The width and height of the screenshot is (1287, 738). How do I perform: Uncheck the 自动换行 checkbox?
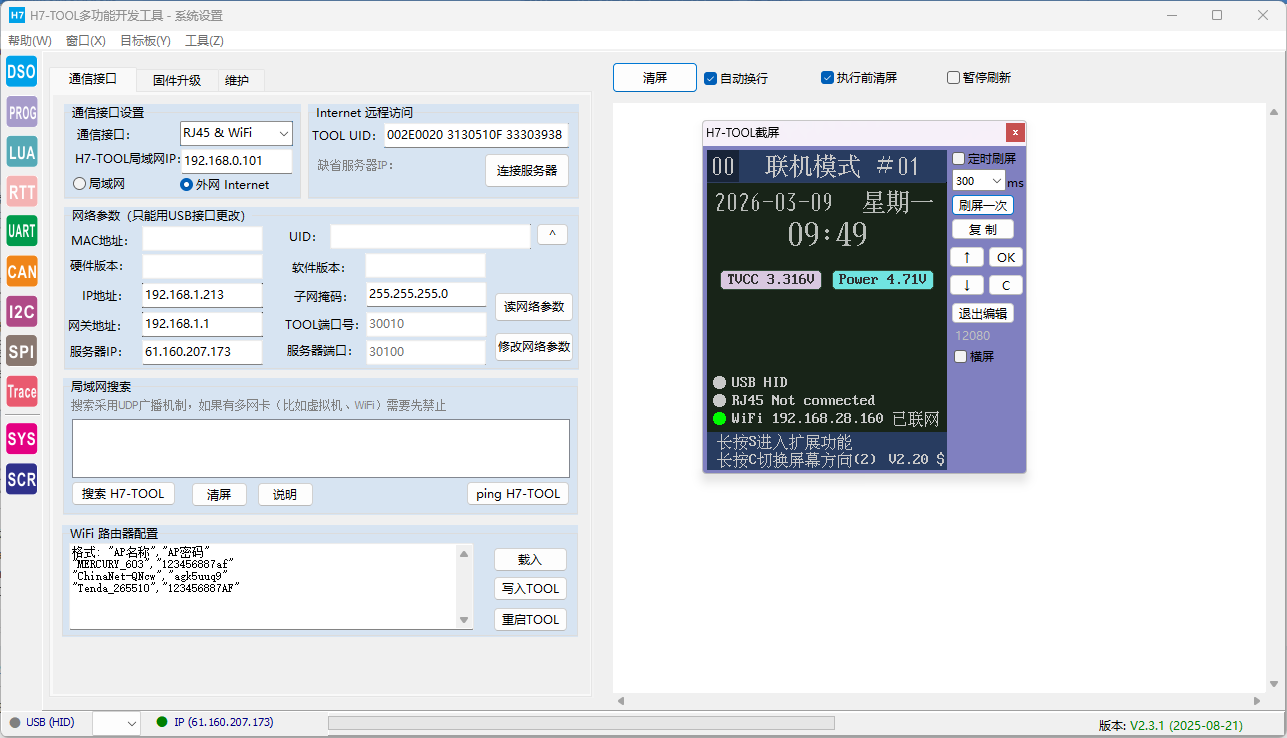711,78
